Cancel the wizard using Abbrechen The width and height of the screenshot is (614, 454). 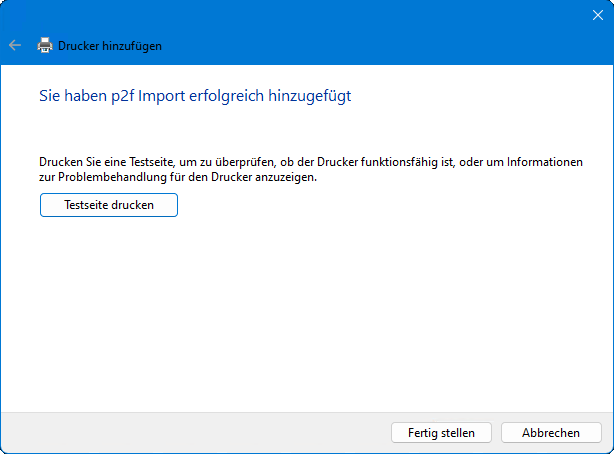point(551,433)
